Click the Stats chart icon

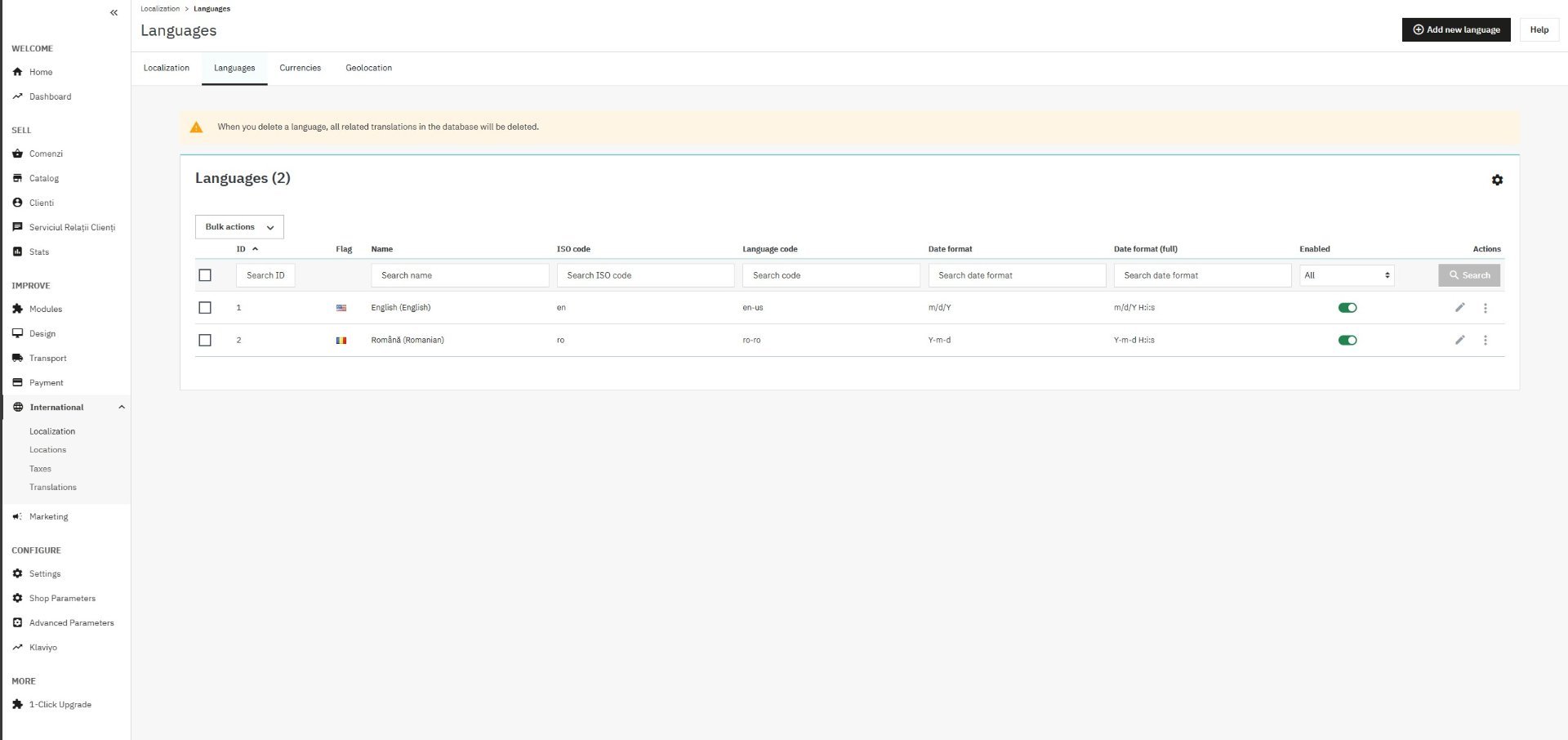(x=17, y=252)
